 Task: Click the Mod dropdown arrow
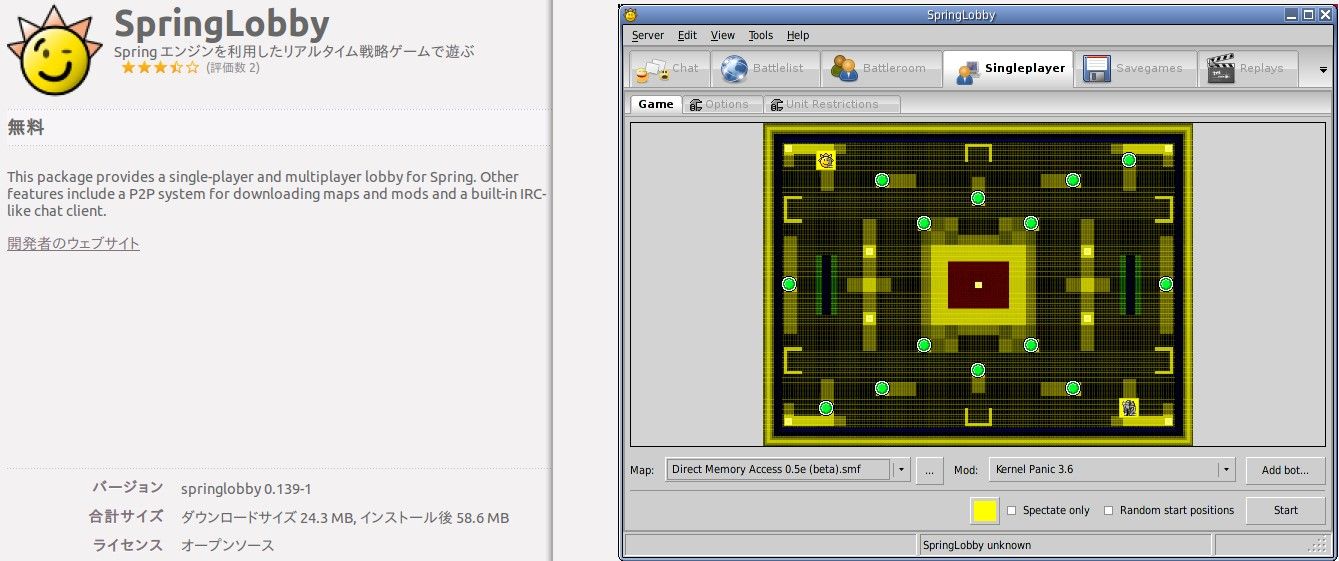pyautogui.click(x=1226, y=469)
